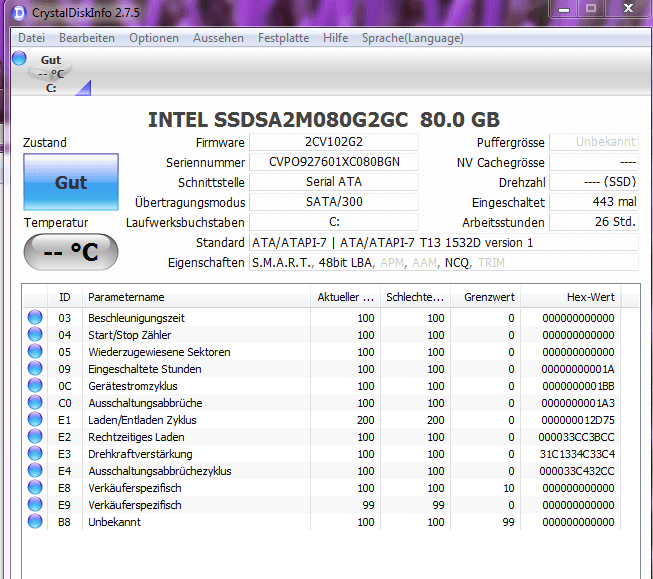Click status orb of Drehkraftverstärkung row
653x579 pixels.
point(35,454)
